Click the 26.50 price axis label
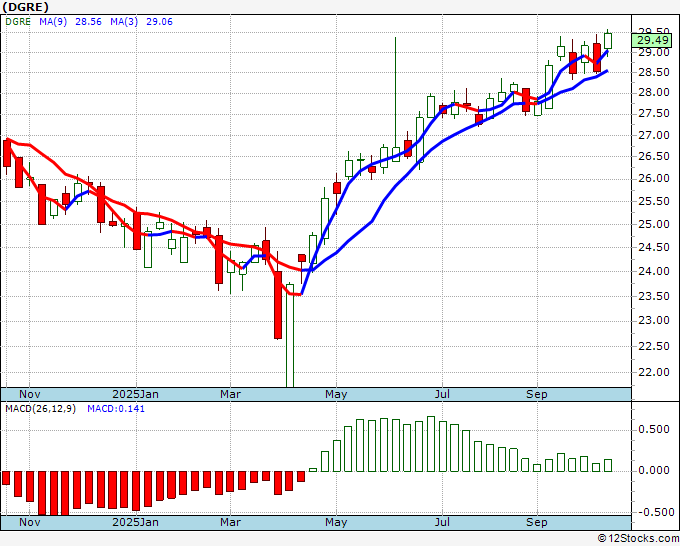The width and height of the screenshot is (680, 546). coord(654,157)
